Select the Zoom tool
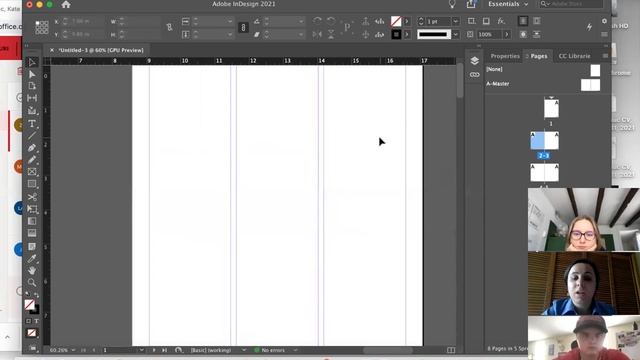This screenshot has width=640, height=360. coord(32,282)
